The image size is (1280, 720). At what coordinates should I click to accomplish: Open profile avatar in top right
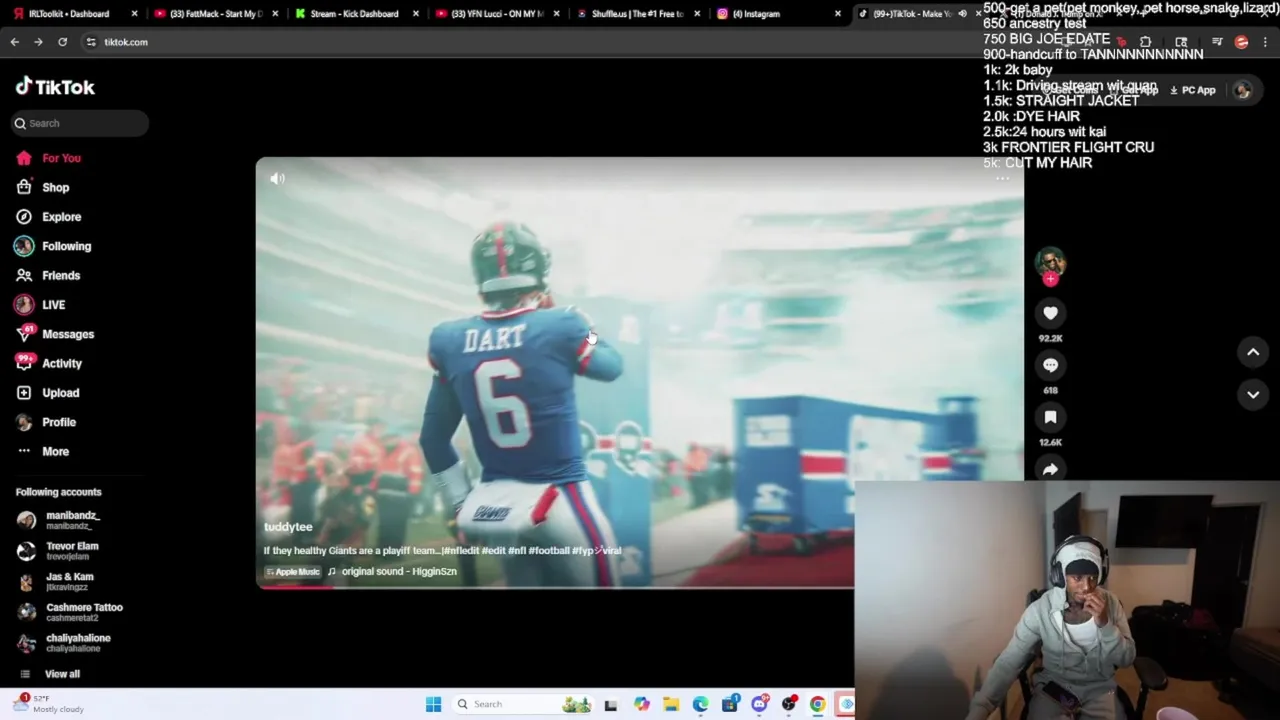coord(1242,90)
